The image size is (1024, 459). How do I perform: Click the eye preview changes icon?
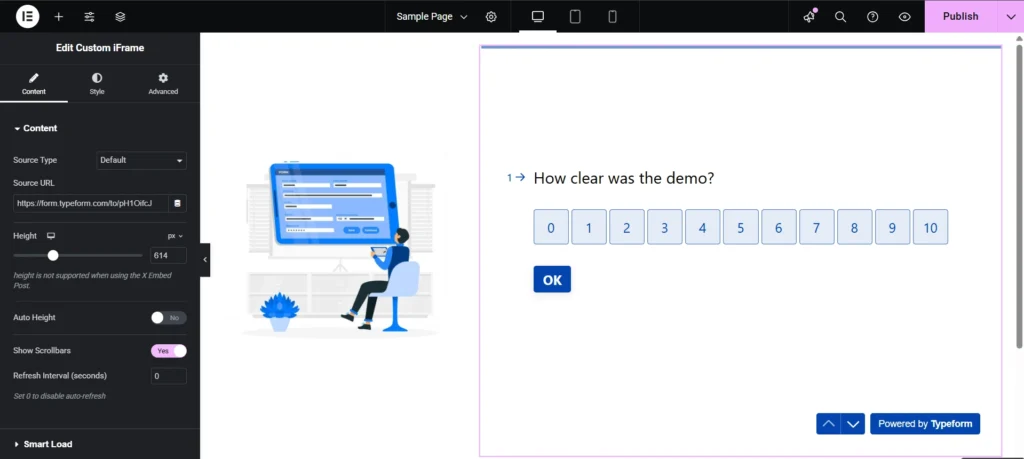coord(904,16)
